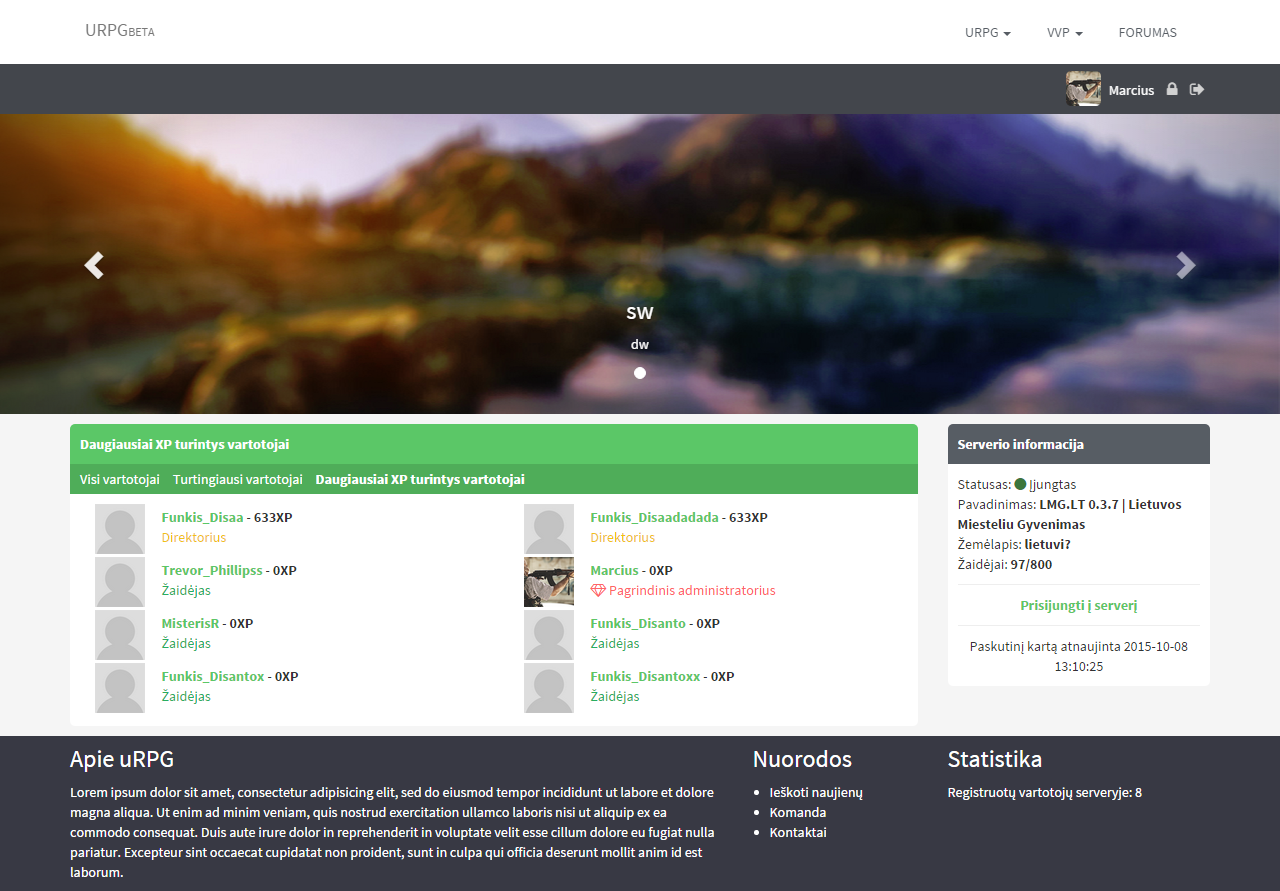Image resolution: width=1280 pixels, height=891 pixels.
Task: Open Komanda footer link
Action: tap(797, 812)
